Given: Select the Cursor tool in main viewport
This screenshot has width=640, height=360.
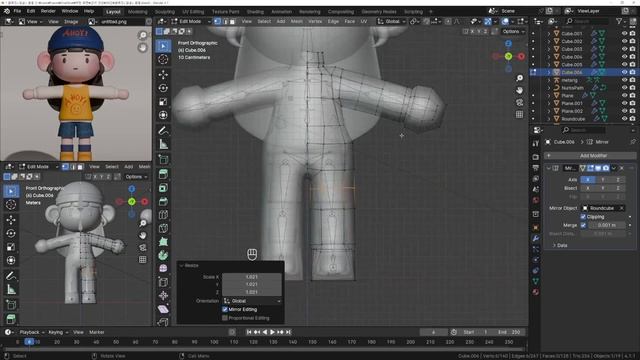Looking at the screenshot, I should click(163, 60).
